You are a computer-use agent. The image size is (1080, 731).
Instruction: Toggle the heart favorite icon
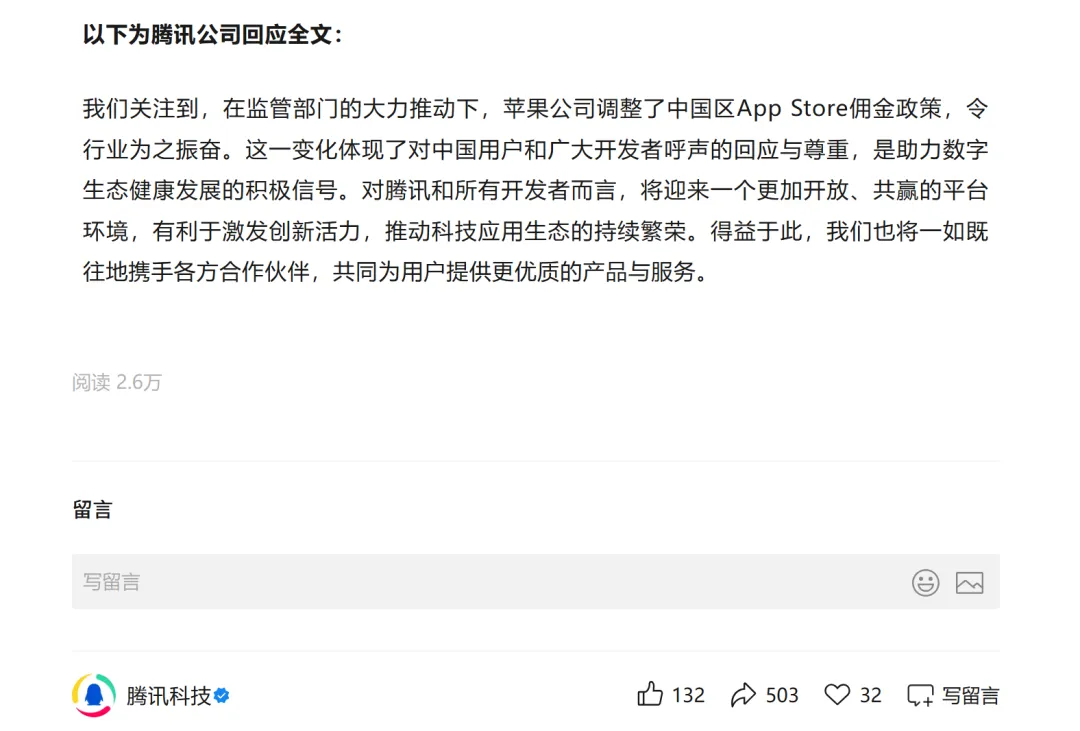click(x=837, y=694)
